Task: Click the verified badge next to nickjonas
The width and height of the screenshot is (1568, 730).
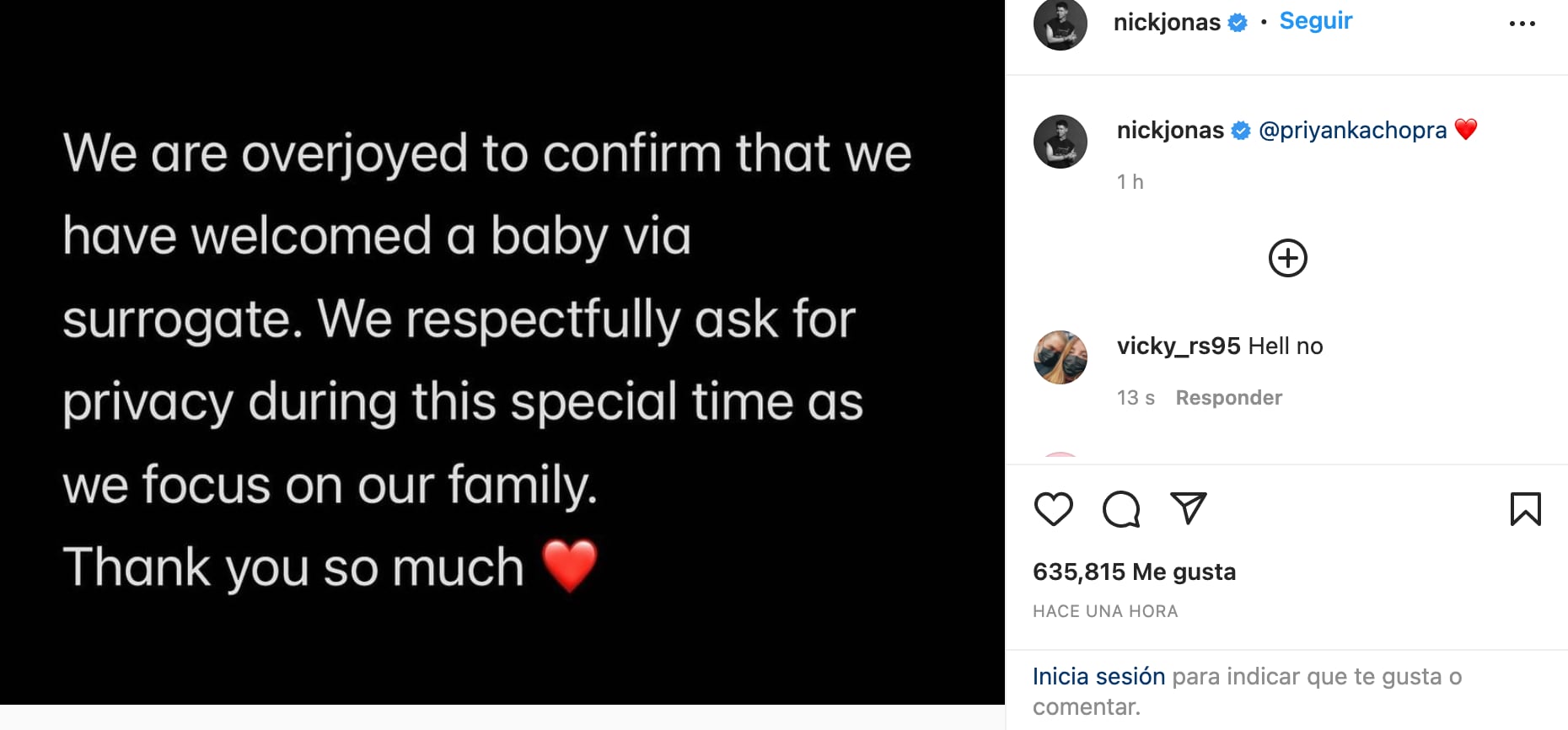Action: click(x=1237, y=23)
